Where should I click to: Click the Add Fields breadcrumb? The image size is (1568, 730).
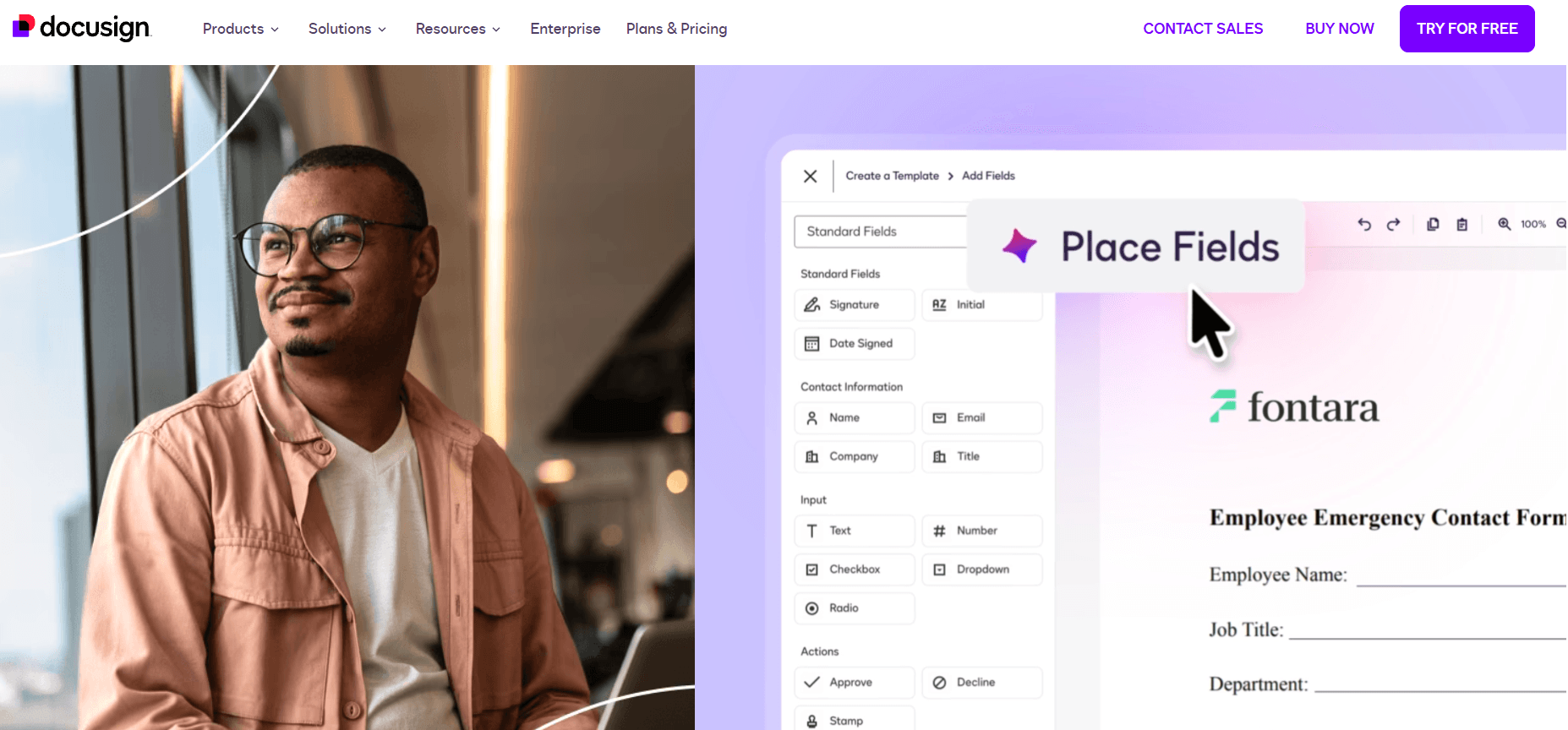pyautogui.click(x=988, y=176)
